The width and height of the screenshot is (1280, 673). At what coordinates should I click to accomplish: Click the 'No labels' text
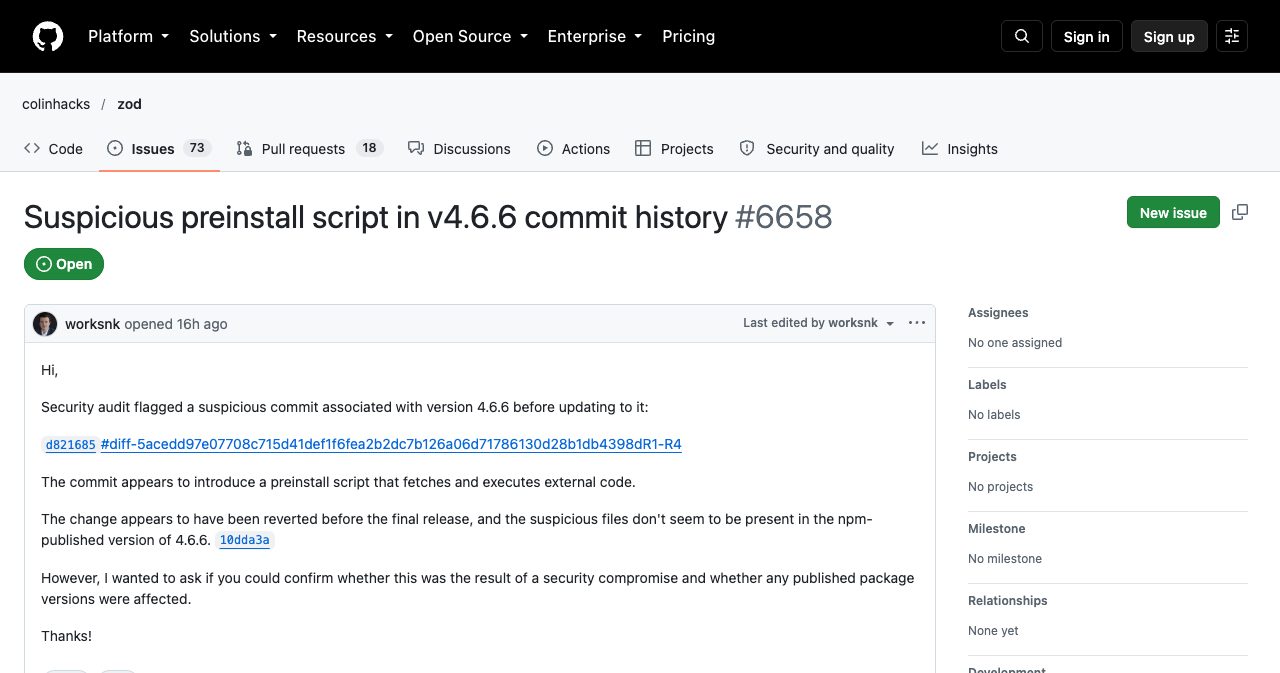pyautogui.click(x=994, y=415)
